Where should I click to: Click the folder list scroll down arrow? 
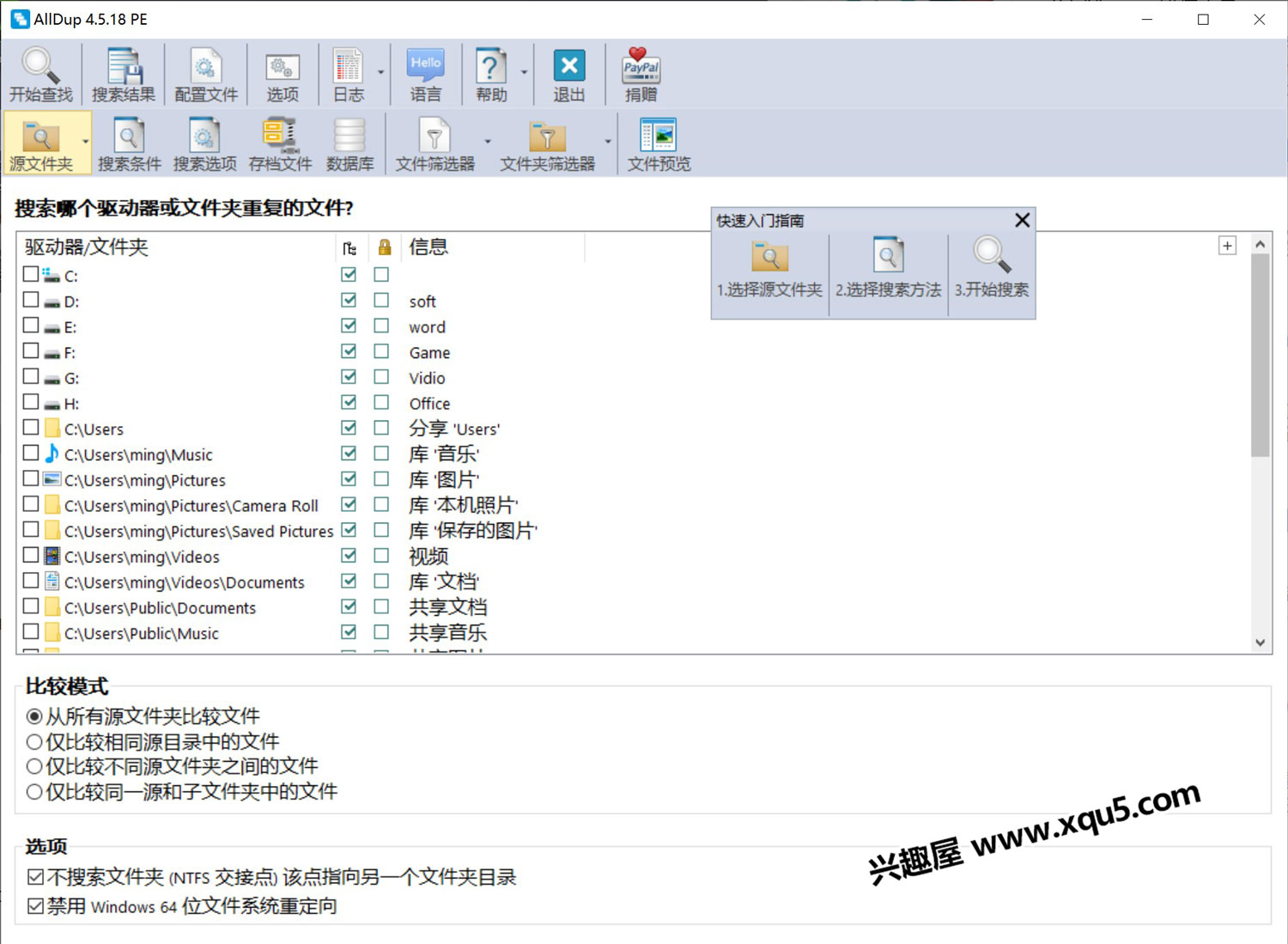click(x=1260, y=642)
